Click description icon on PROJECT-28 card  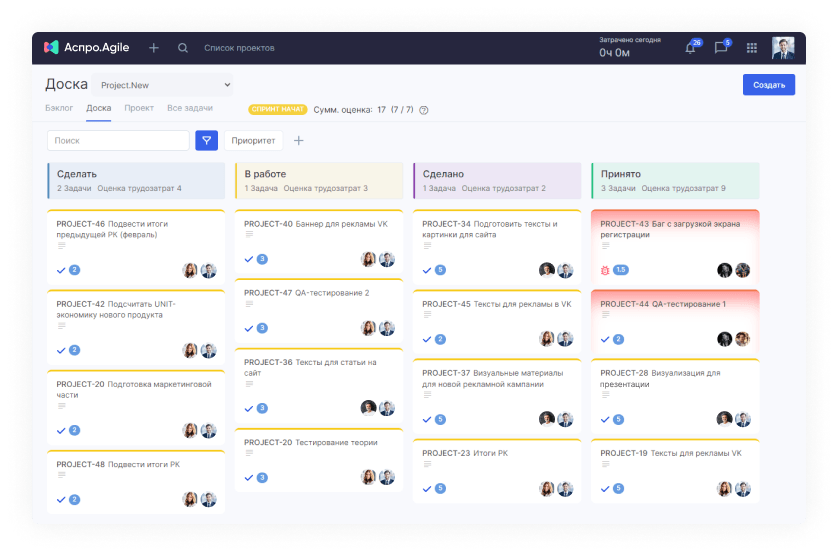(x=606, y=395)
